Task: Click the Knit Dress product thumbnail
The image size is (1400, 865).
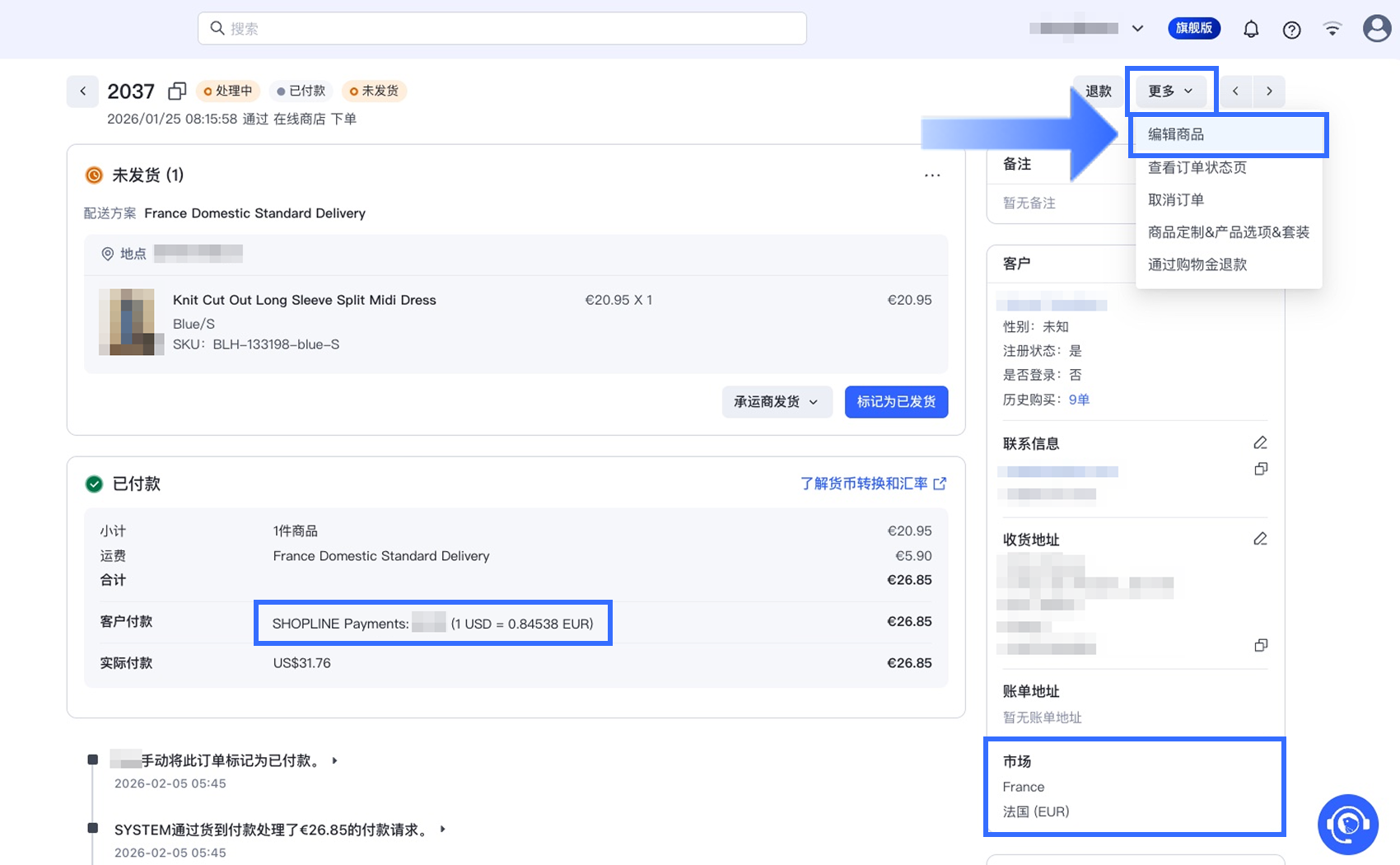Action: [132, 321]
